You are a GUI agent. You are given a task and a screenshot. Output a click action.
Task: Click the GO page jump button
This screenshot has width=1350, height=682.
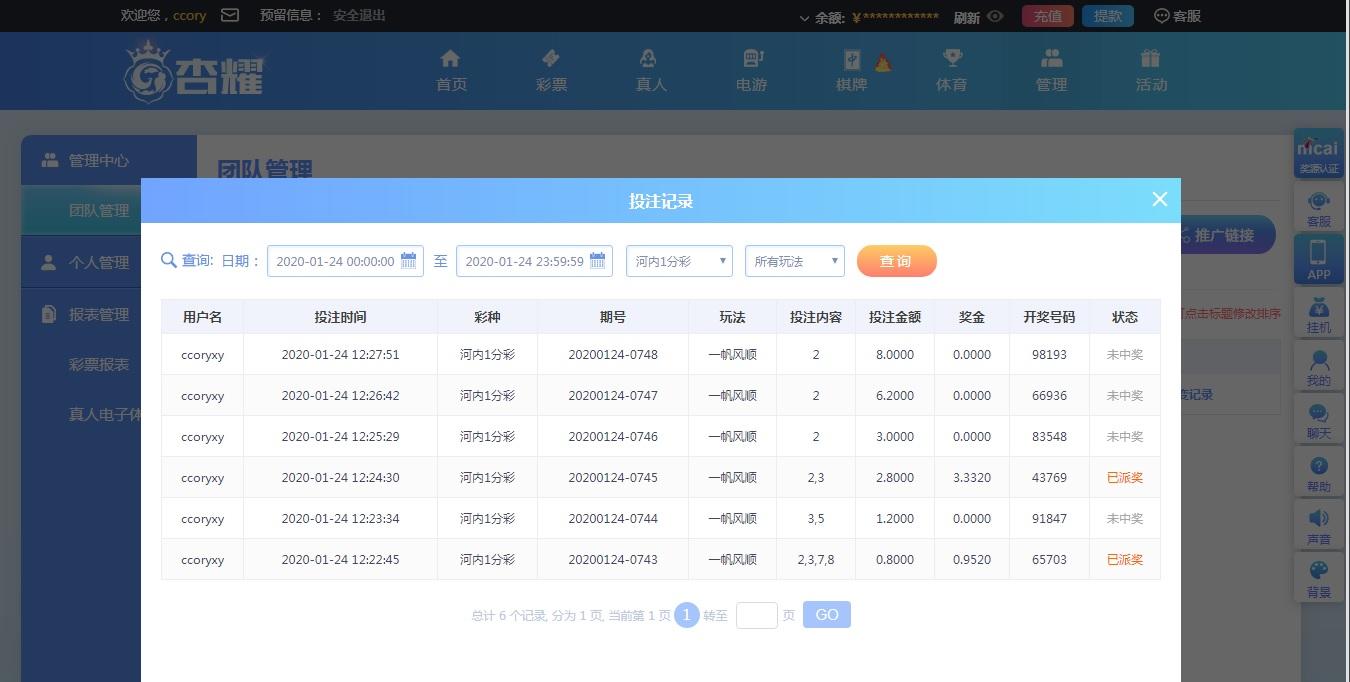[826, 615]
